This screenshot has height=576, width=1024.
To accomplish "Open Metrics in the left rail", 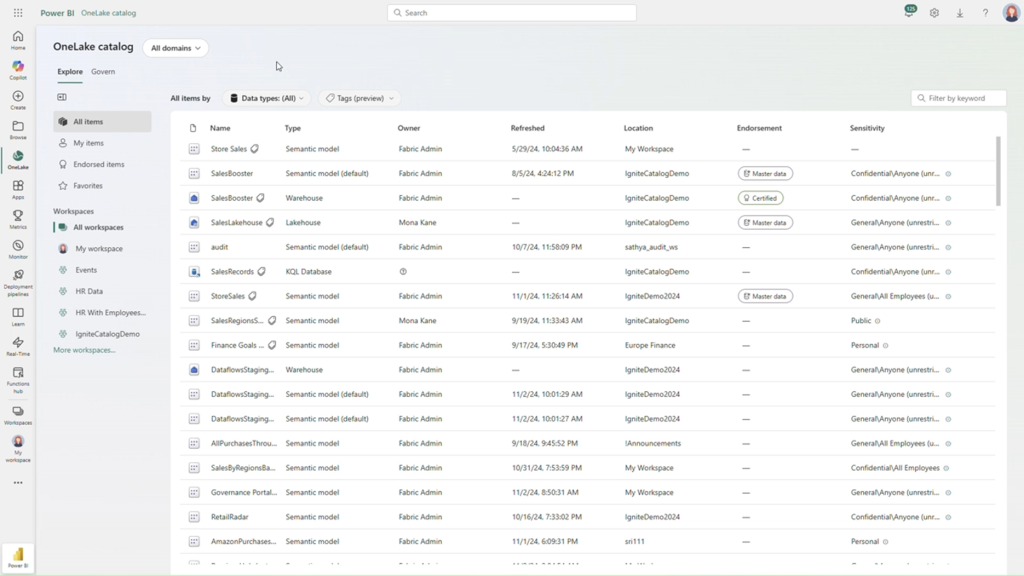I will (x=18, y=219).
